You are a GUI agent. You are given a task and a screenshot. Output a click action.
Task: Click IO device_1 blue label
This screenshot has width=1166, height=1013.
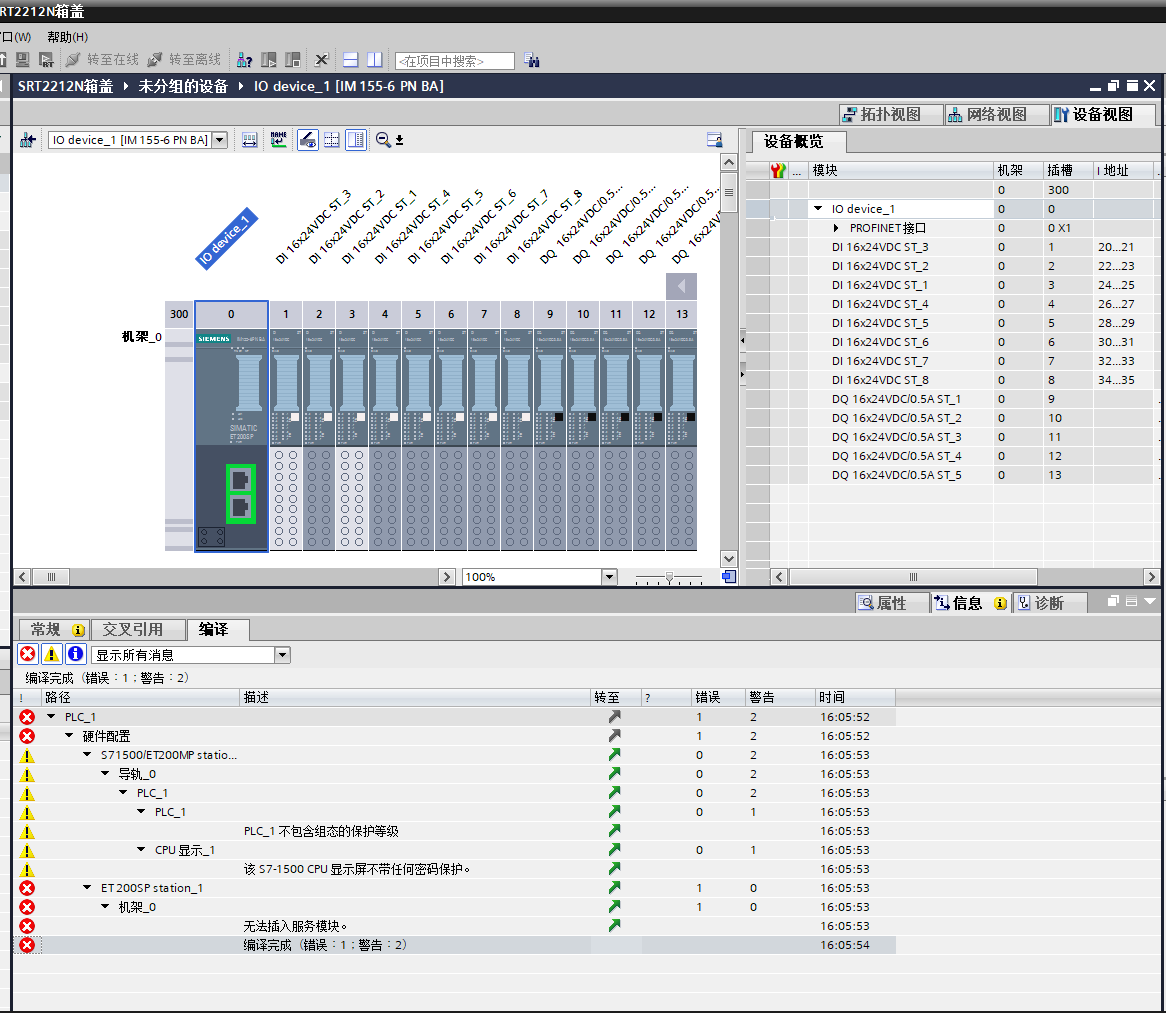[227, 238]
